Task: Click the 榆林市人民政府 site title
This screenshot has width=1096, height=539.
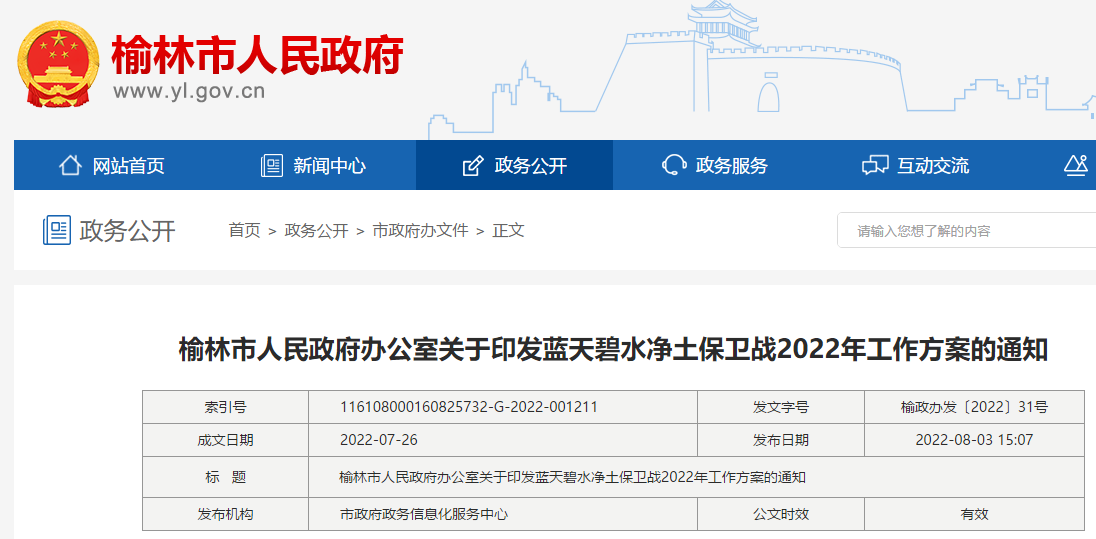Action: tap(258, 55)
